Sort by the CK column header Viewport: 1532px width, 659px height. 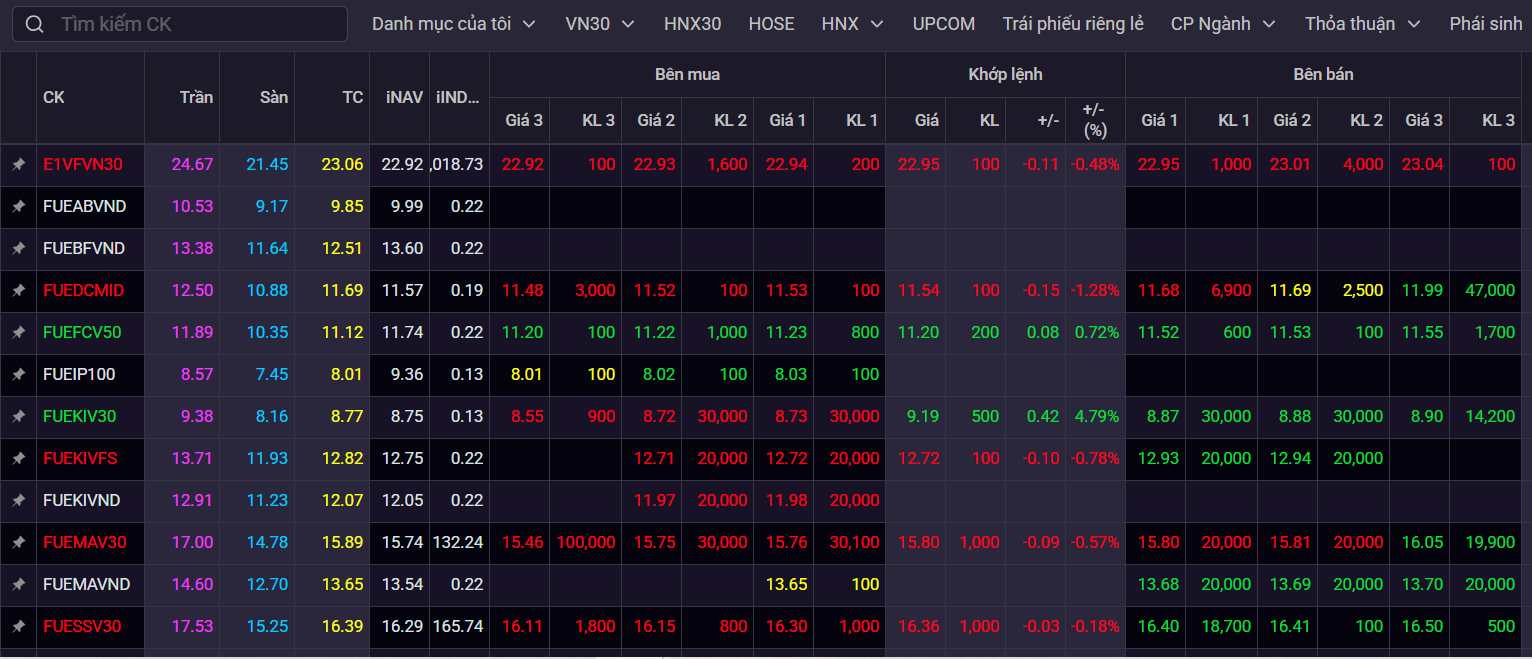click(x=54, y=98)
